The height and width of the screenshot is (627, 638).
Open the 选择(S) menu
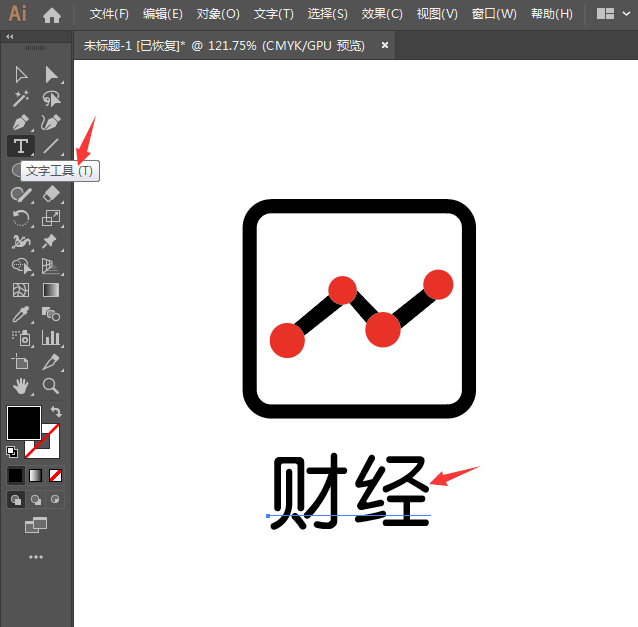(328, 14)
